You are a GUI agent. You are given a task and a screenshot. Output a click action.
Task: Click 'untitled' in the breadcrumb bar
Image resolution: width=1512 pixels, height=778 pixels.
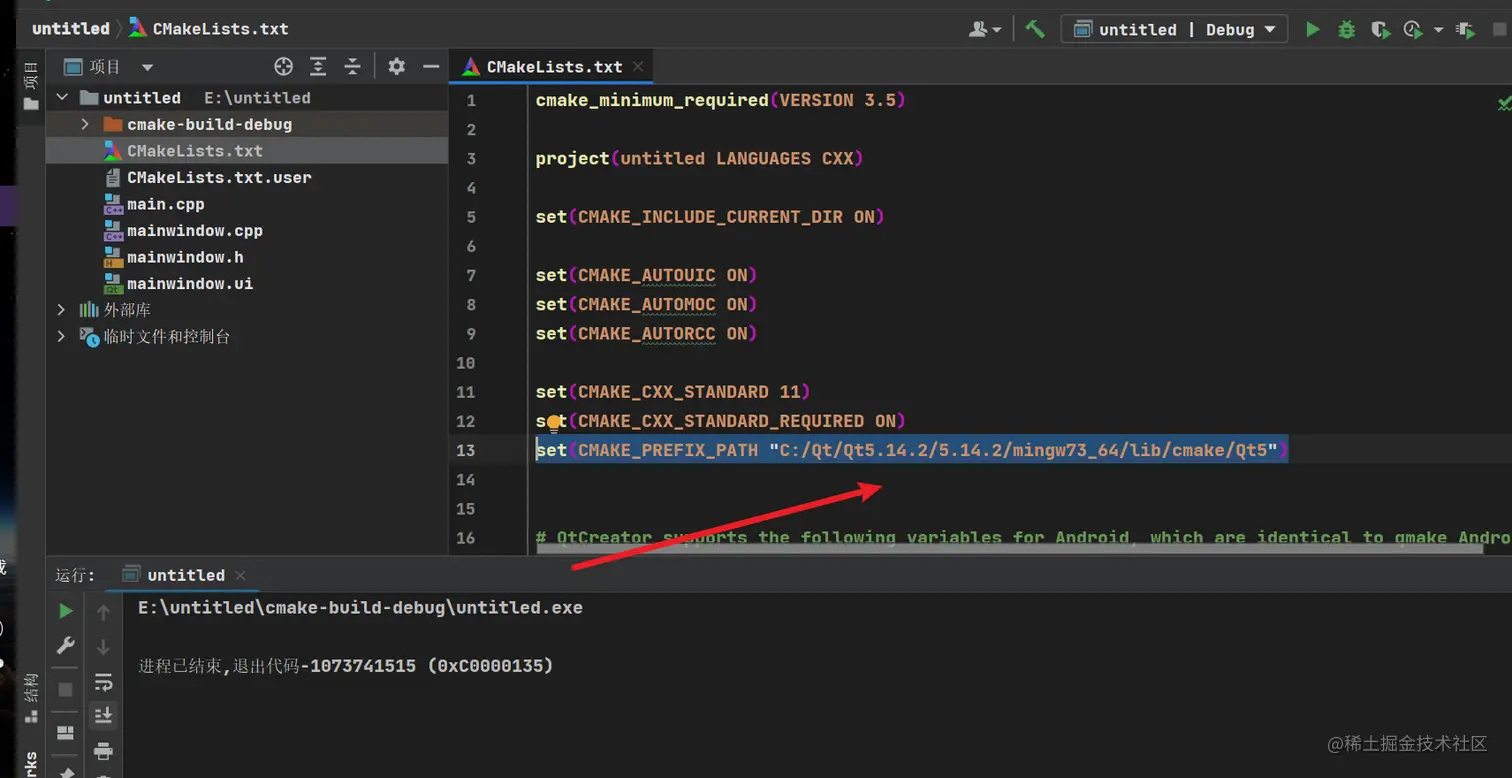[x=70, y=29]
